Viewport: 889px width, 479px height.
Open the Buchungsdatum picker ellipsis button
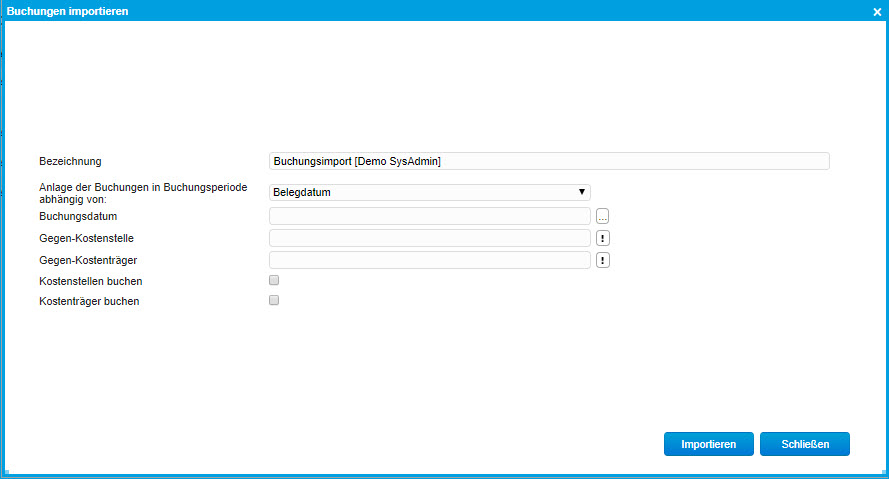coord(602,216)
